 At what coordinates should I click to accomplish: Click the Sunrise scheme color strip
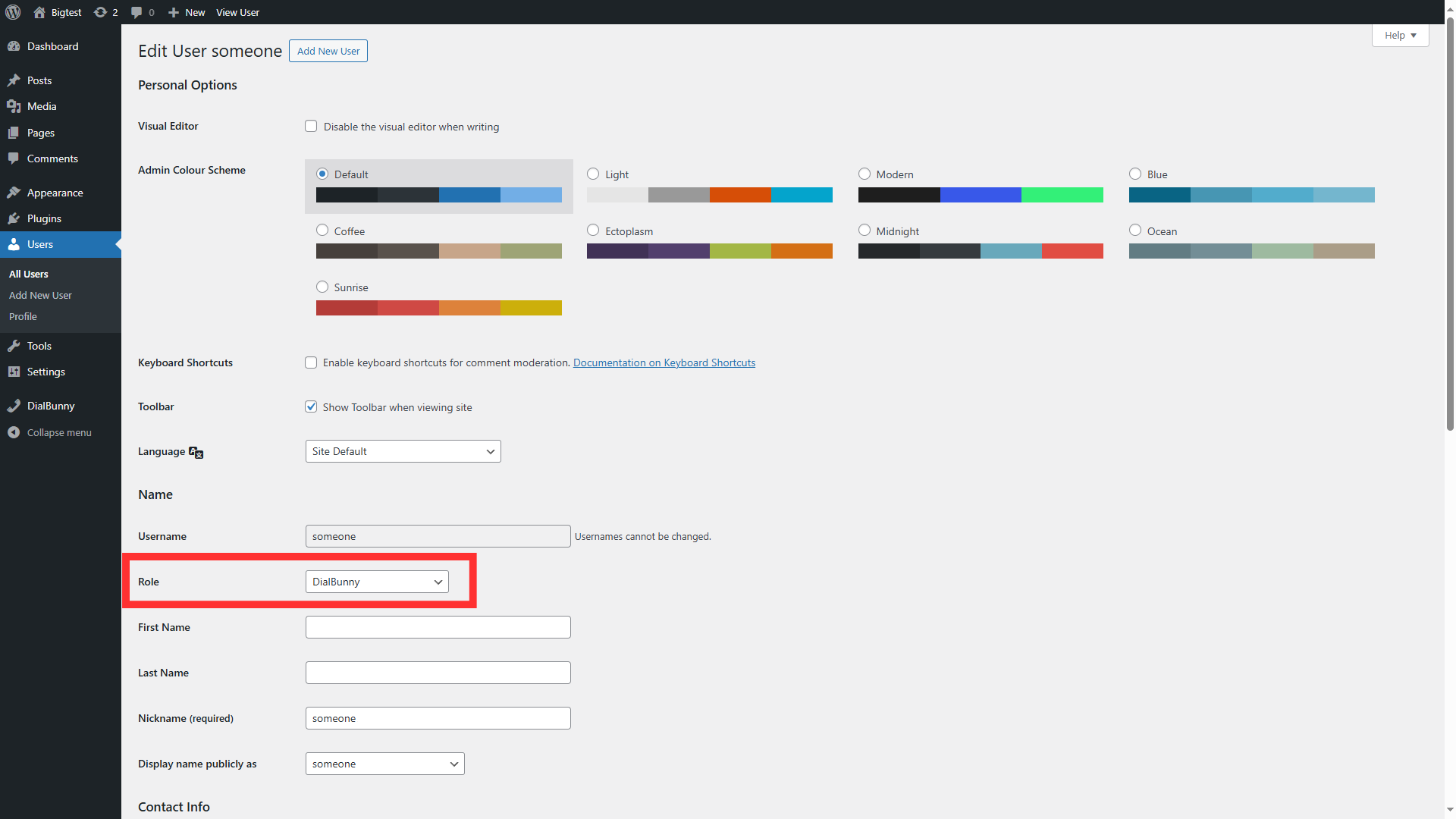[x=438, y=308]
